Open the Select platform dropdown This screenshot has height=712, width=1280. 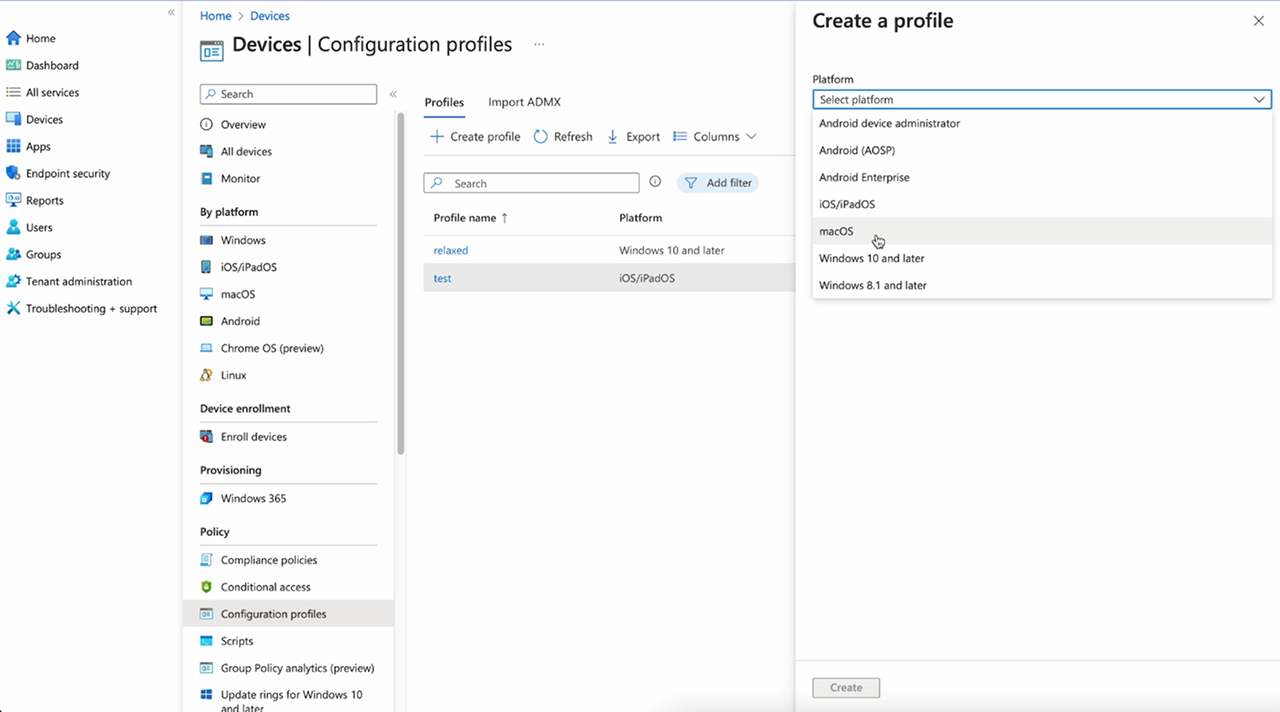[x=1041, y=99]
